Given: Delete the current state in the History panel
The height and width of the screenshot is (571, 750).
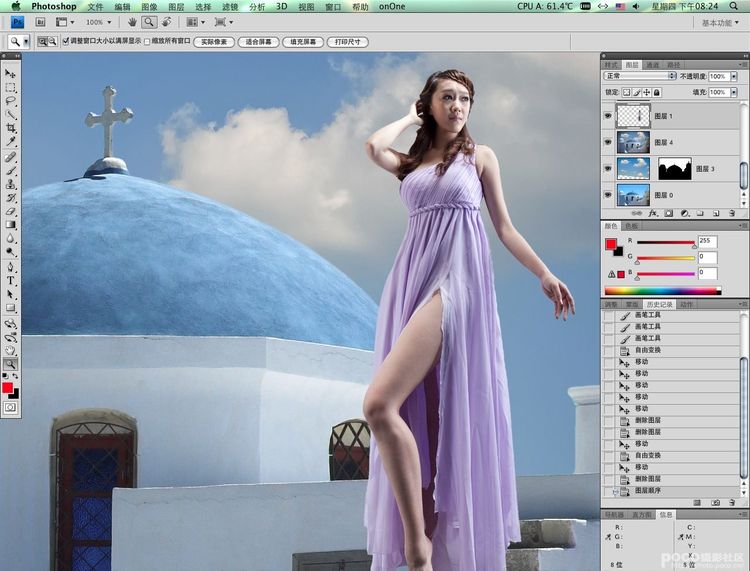Looking at the screenshot, I should click(732, 503).
